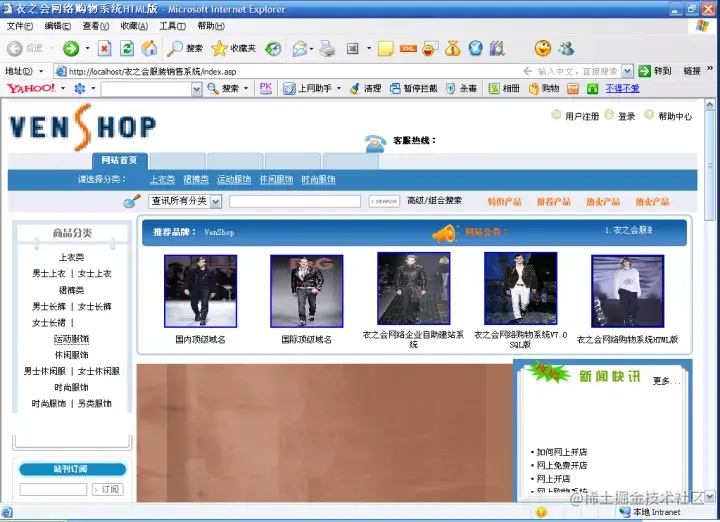Open Favorites star icon
Image resolution: width=720 pixels, height=522 pixels.
[219, 48]
